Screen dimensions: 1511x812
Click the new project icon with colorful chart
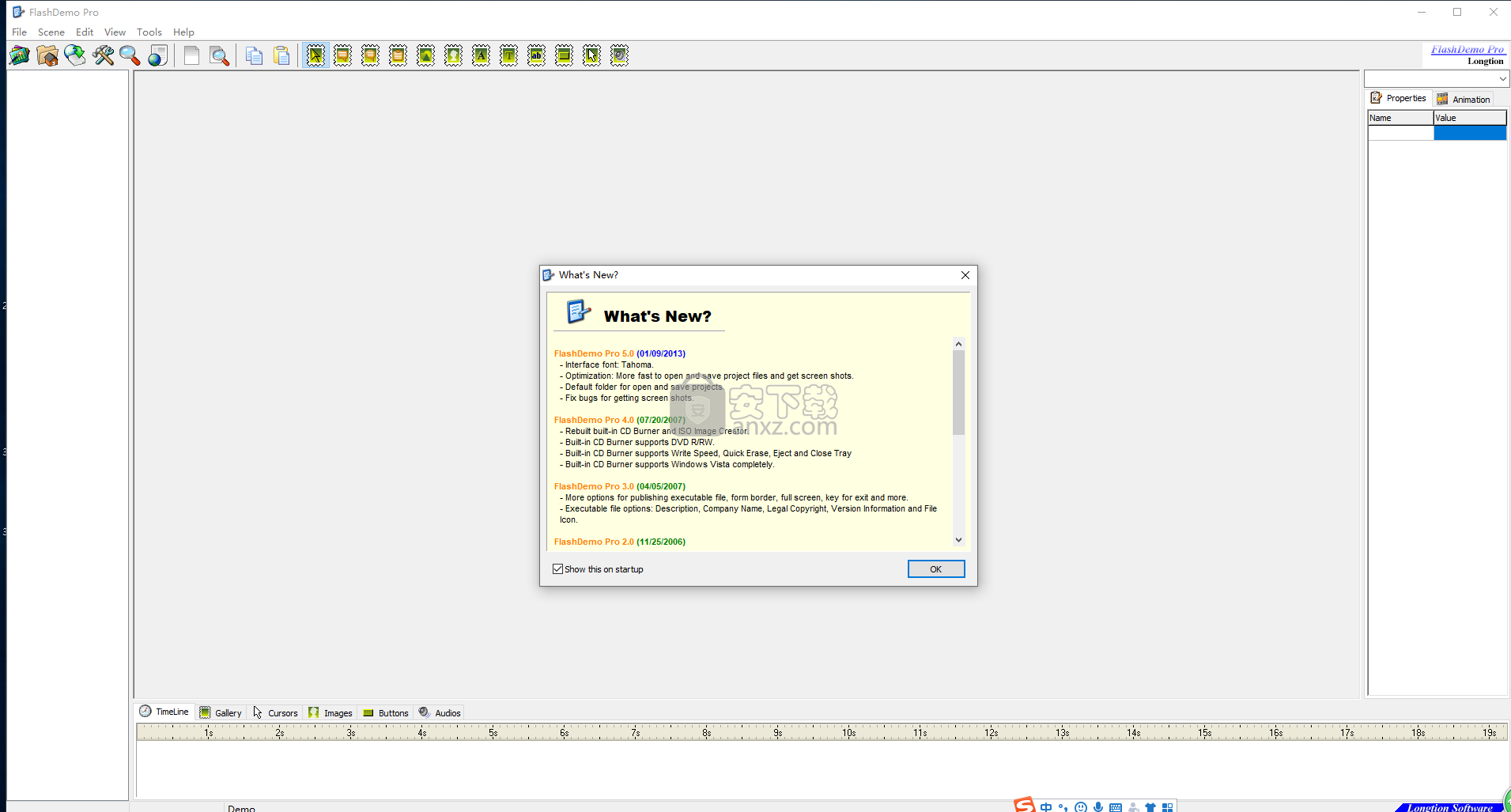coord(20,55)
